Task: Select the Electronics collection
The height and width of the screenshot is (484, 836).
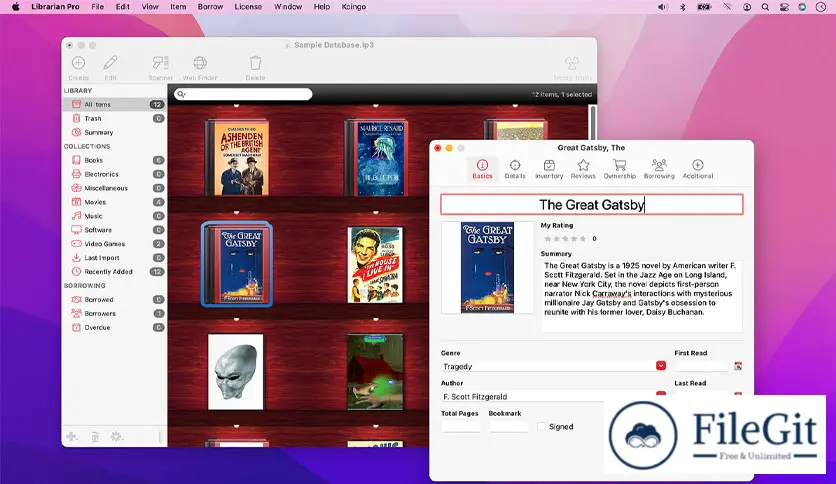Action: [x=114, y=174]
